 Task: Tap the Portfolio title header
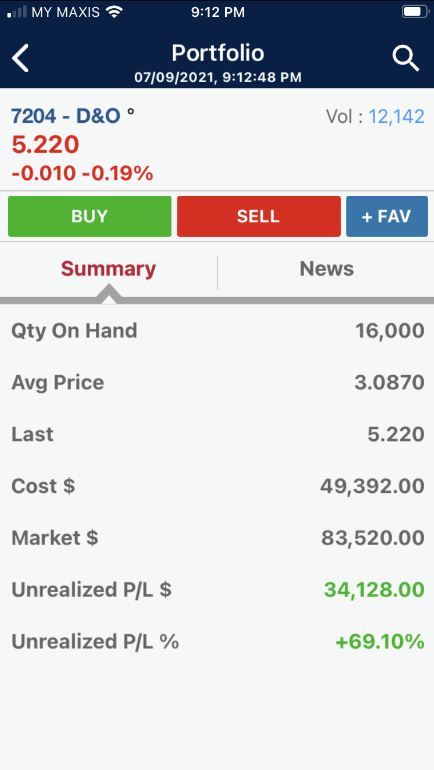[217, 53]
